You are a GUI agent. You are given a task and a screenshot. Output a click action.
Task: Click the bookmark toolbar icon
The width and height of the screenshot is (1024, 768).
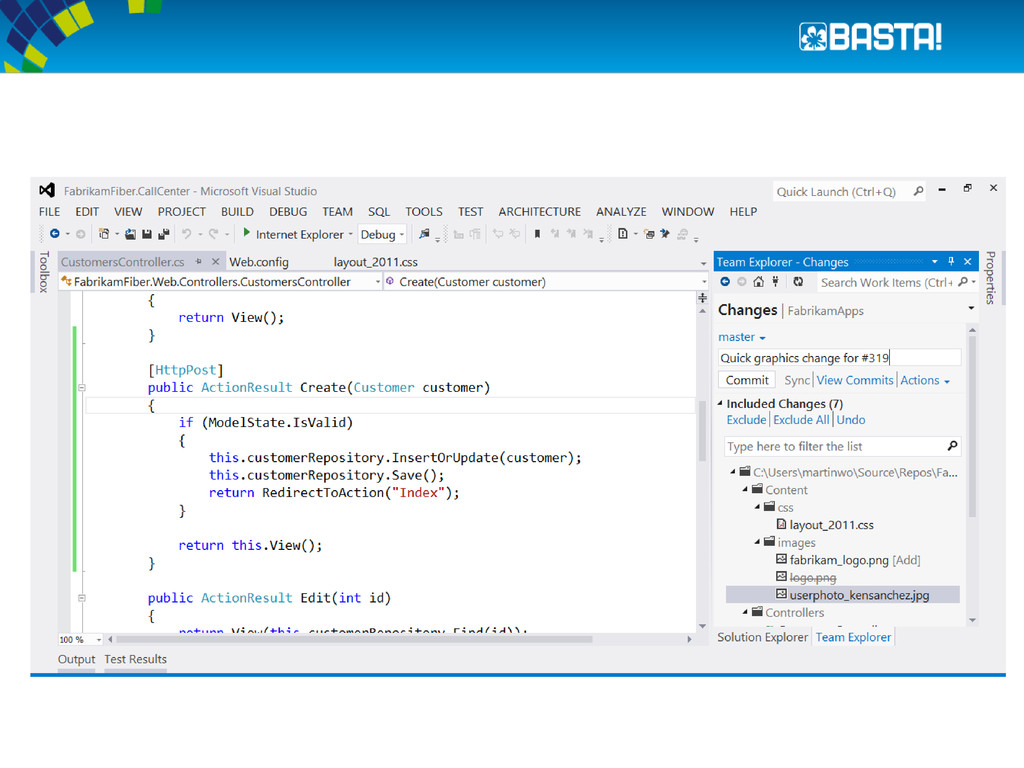[x=537, y=234]
